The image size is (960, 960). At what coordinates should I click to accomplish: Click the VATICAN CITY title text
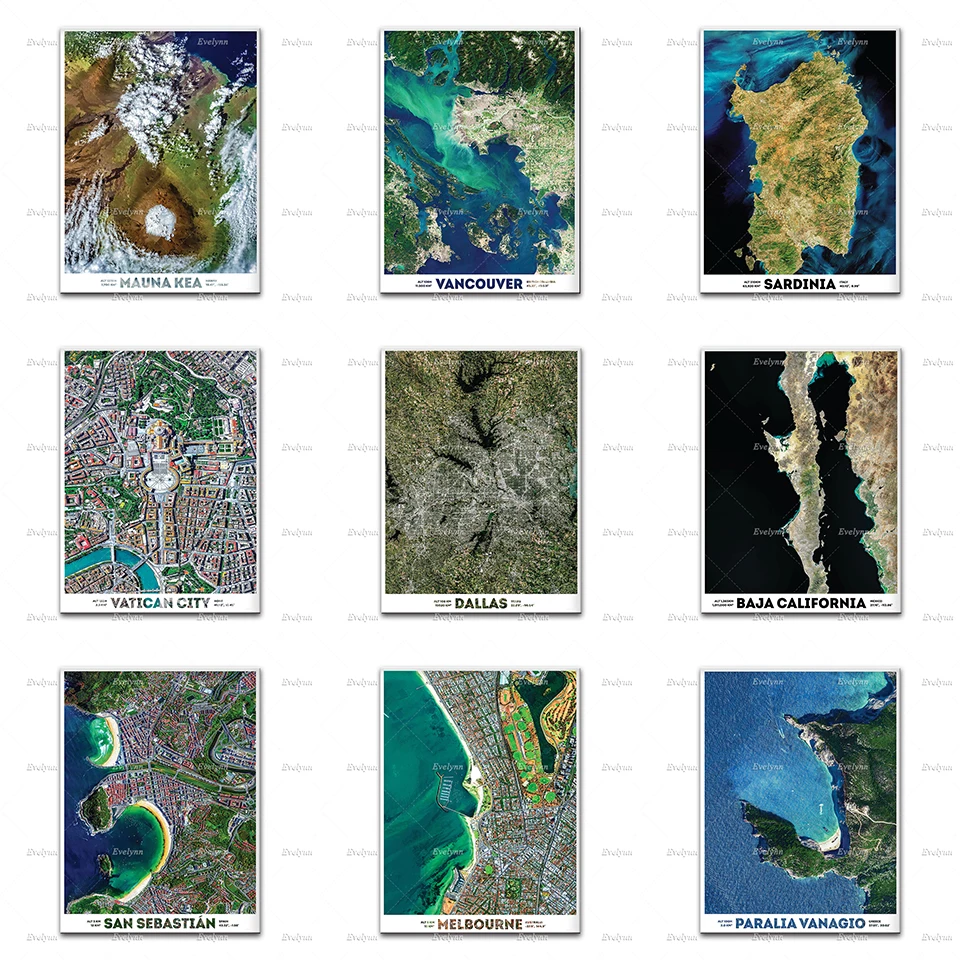[160, 603]
